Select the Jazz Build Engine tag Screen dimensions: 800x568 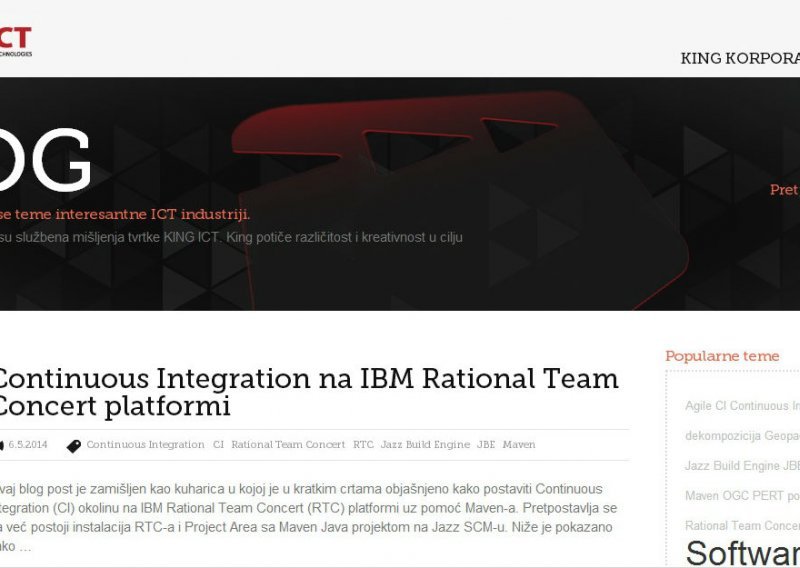click(x=426, y=444)
